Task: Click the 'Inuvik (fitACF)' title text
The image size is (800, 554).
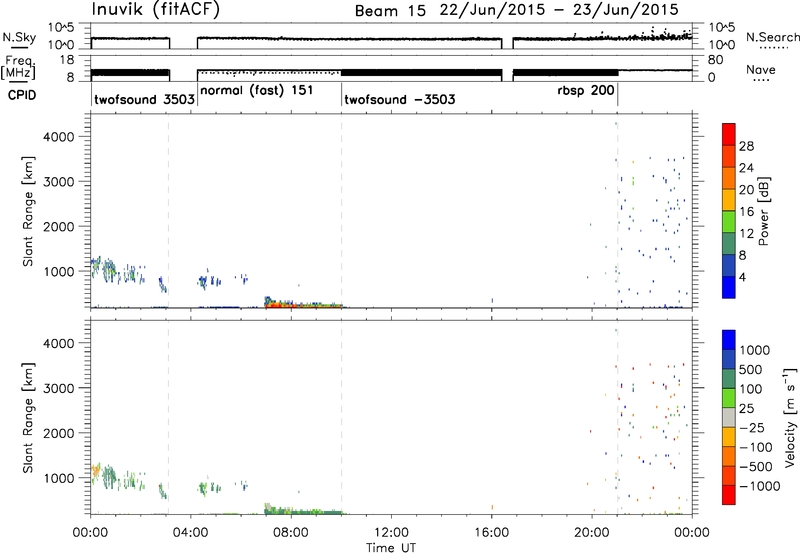Action: pyautogui.click(x=155, y=10)
